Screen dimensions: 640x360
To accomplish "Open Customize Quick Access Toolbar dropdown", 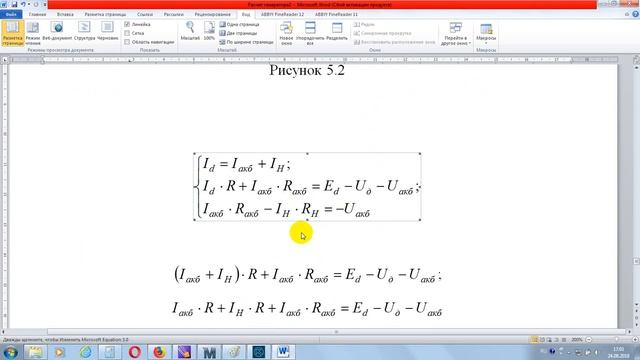I will 44,4.
